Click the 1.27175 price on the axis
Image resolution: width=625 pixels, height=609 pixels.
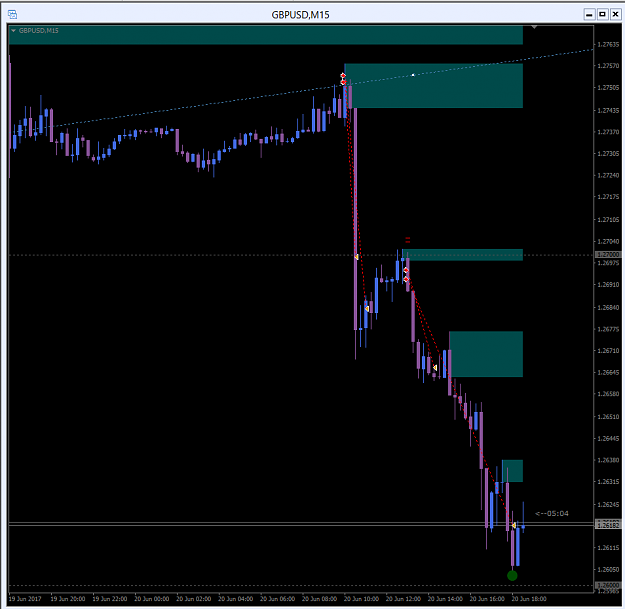pyautogui.click(x=608, y=197)
